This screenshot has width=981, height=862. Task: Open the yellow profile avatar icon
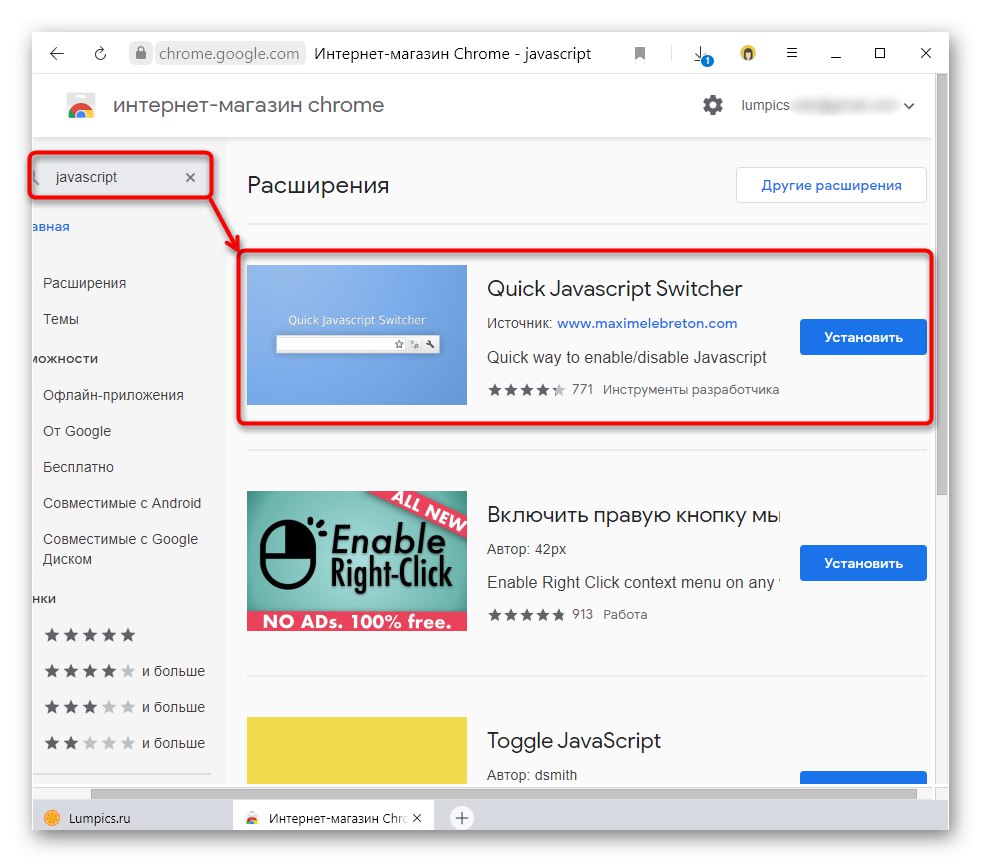[x=748, y=53]
